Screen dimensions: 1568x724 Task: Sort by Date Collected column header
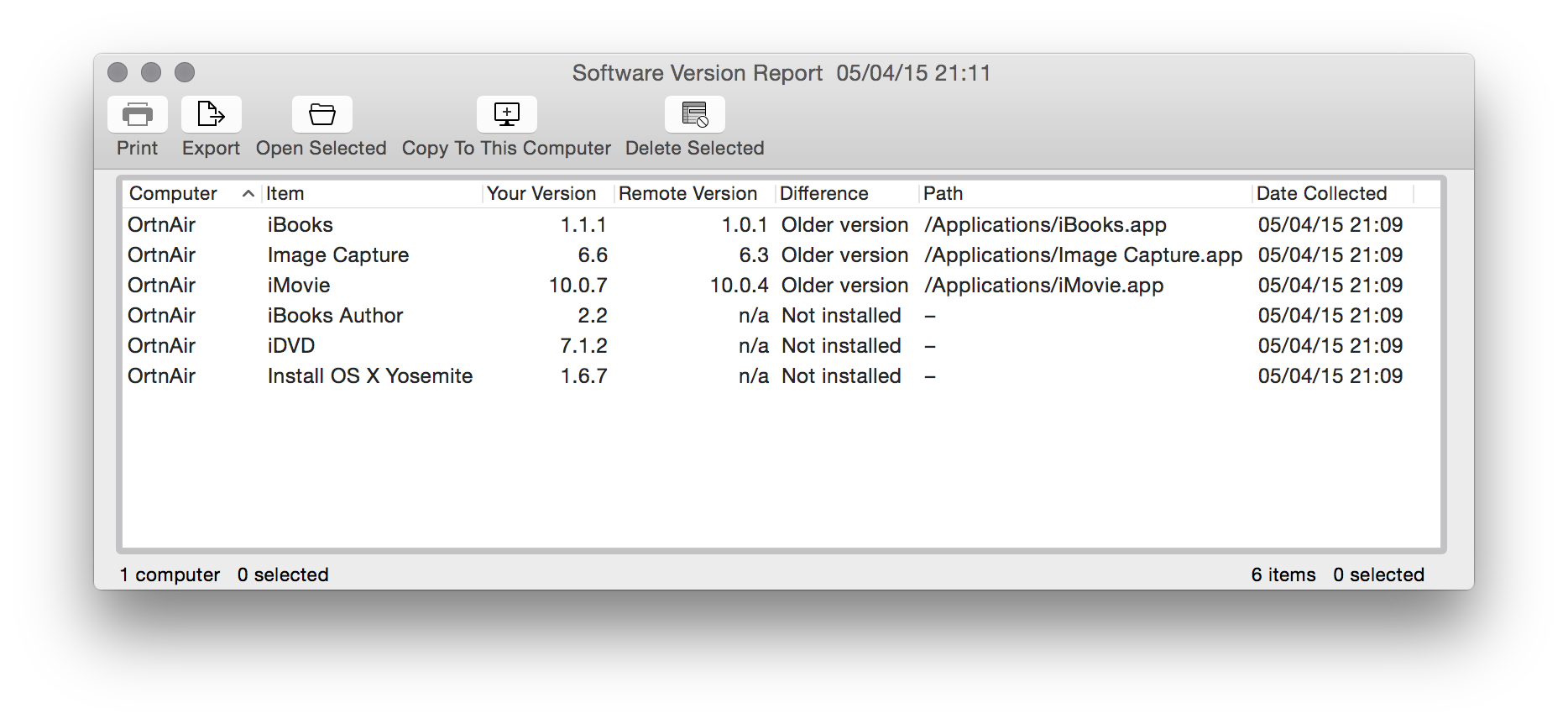coord(1322,194)
